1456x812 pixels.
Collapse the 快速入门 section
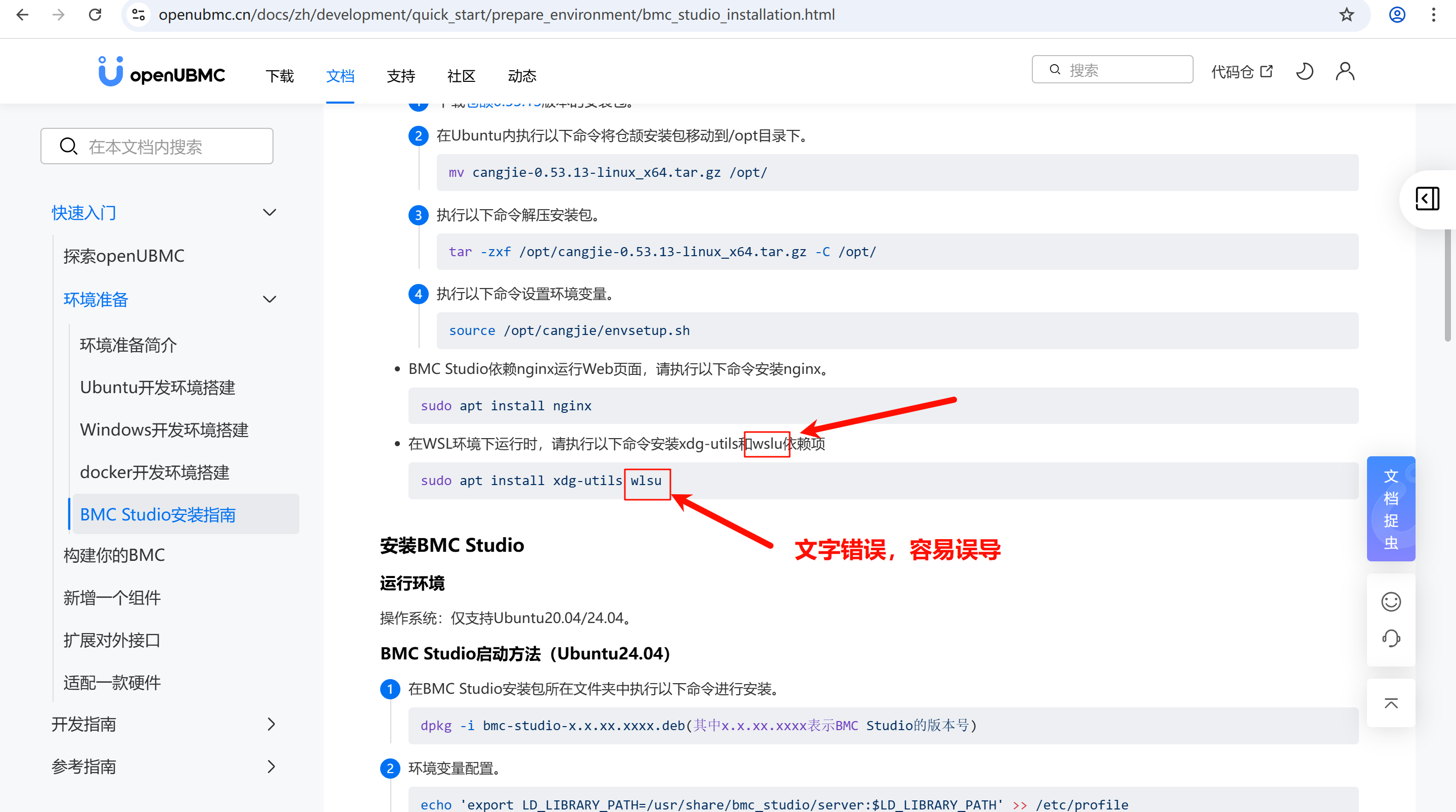coord(269,212)
